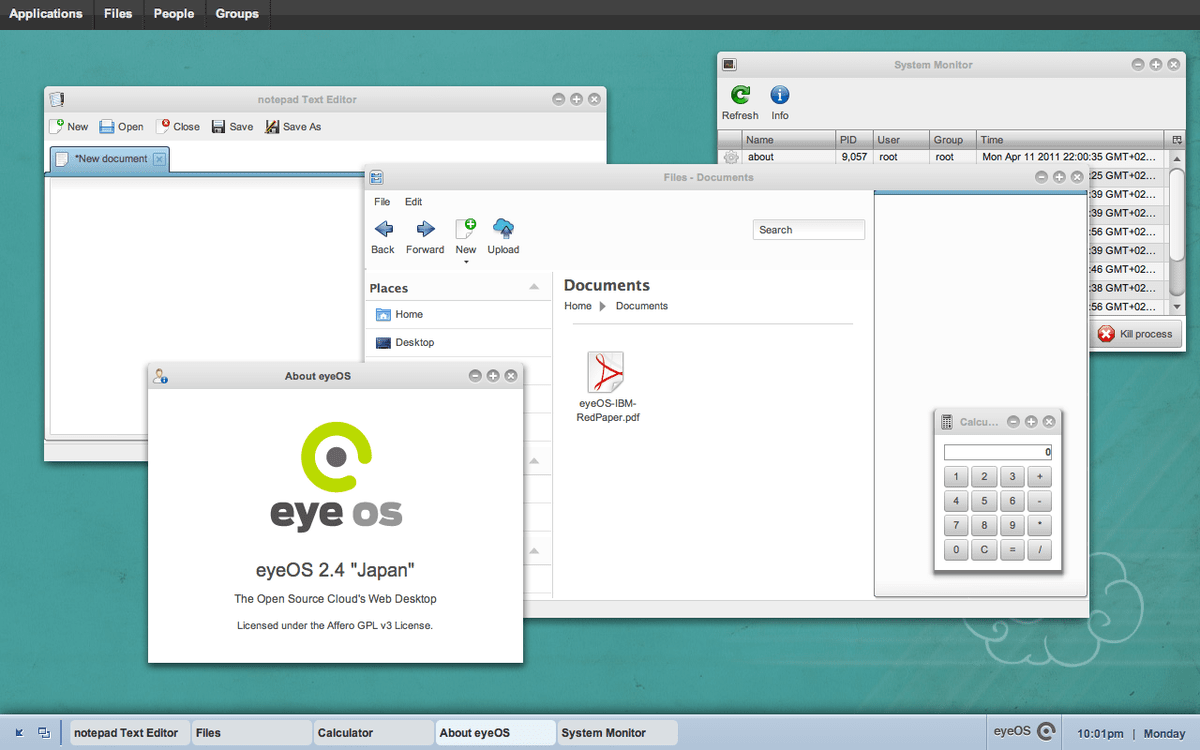1200x750 pixels.
Task: Go Back in the Files window
Action: pos(382,236)
